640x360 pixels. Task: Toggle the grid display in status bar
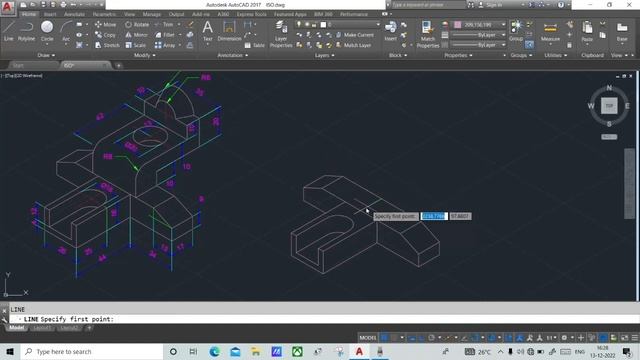(384, 338)
